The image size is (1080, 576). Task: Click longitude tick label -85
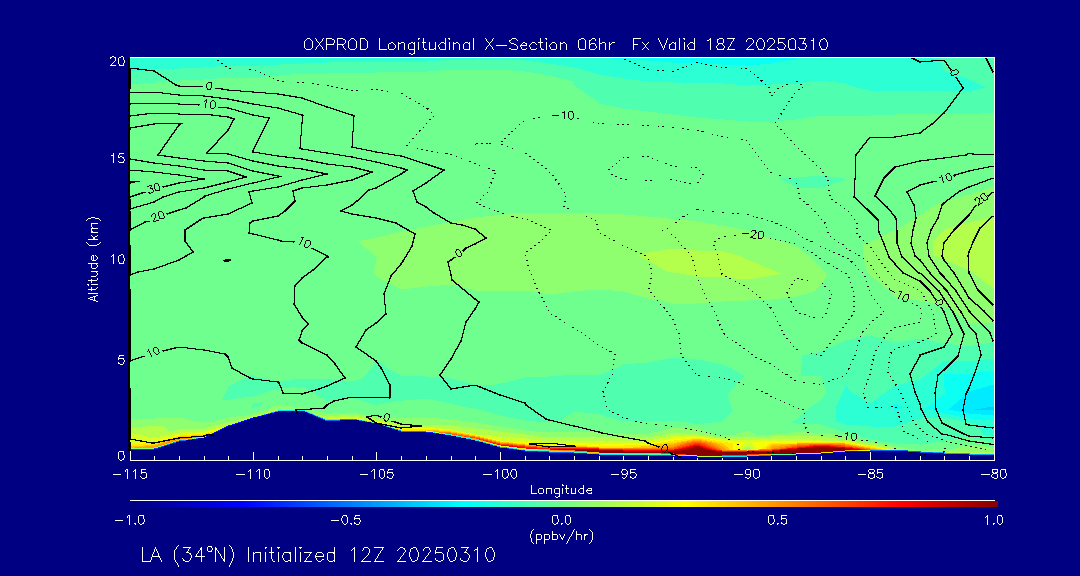[x=871, y=475]
